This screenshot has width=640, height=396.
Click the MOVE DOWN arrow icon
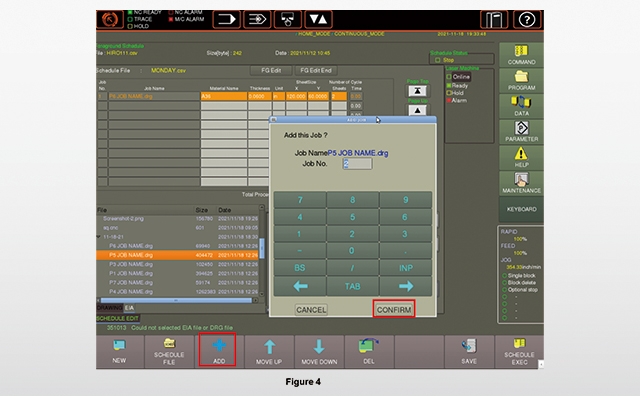pos(319,347)
